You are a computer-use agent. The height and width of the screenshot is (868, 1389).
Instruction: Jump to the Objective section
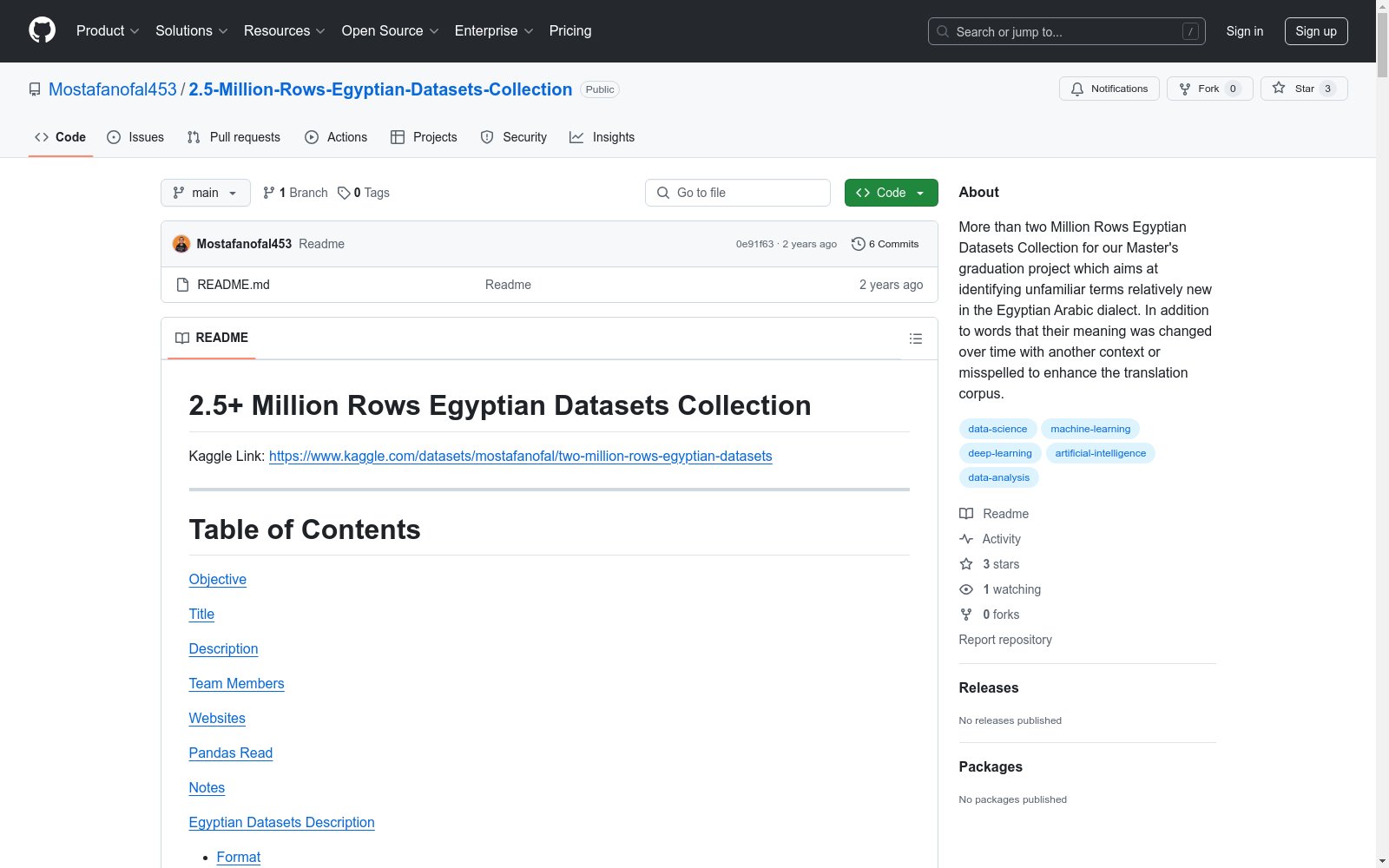[218, 579]
